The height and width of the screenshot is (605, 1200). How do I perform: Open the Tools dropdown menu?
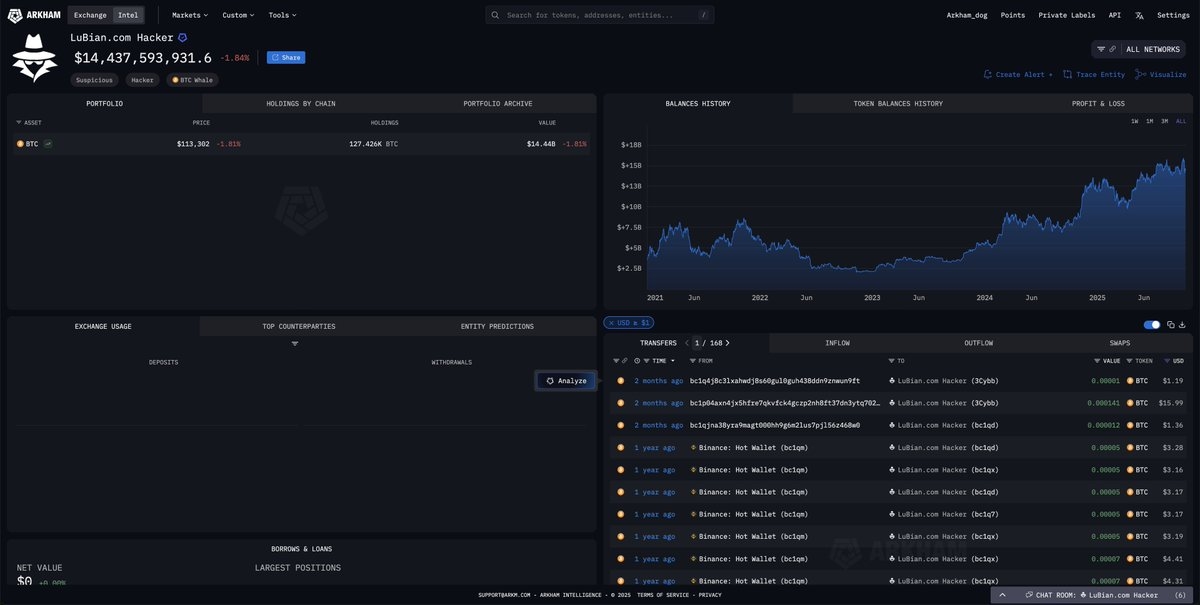(282, 15)
